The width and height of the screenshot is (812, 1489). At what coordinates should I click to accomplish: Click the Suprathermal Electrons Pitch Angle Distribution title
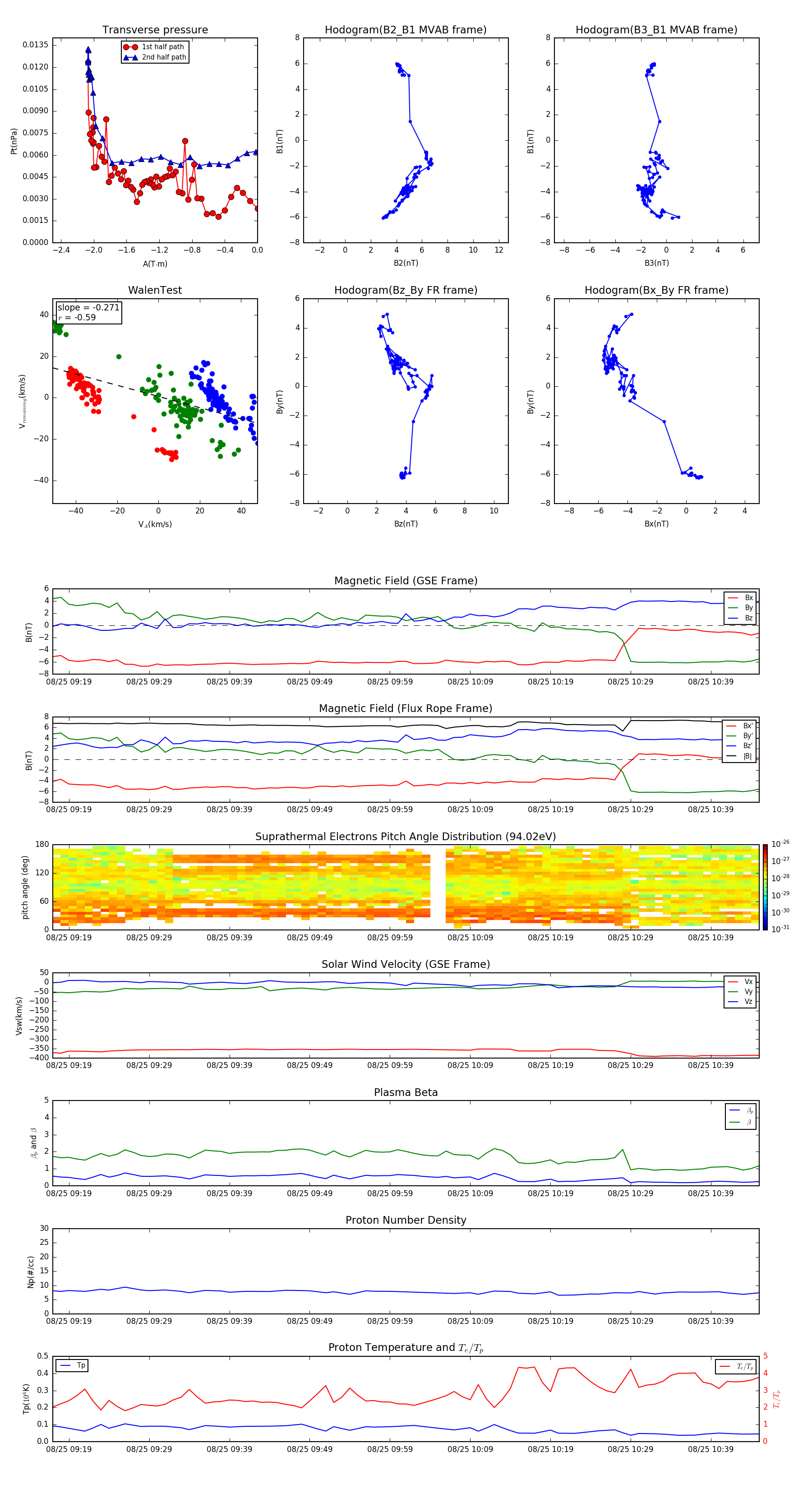(x=406, y=837)
